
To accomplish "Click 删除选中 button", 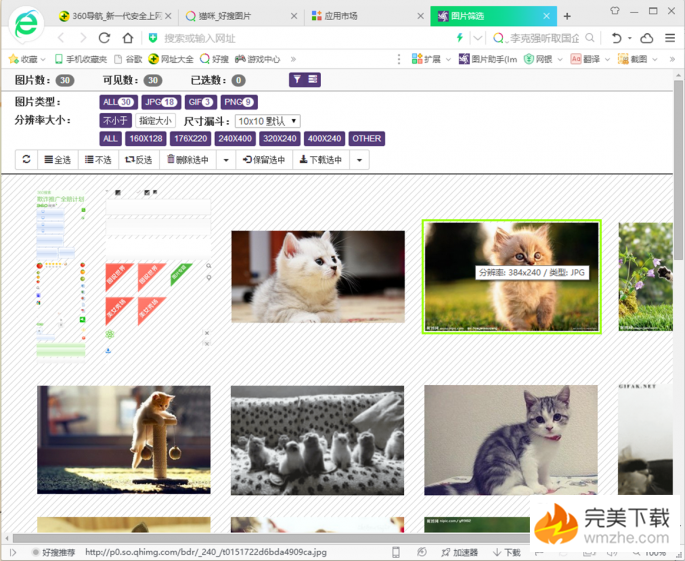I will coord(188,160).
